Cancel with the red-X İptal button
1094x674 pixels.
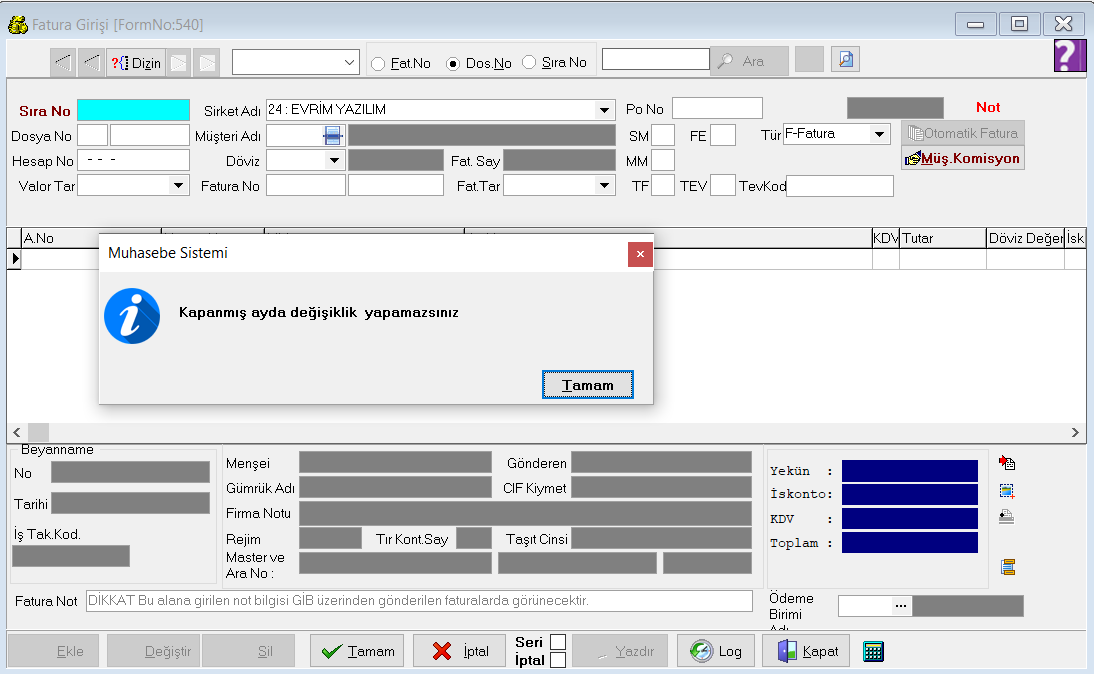click(x=460, y=651)
